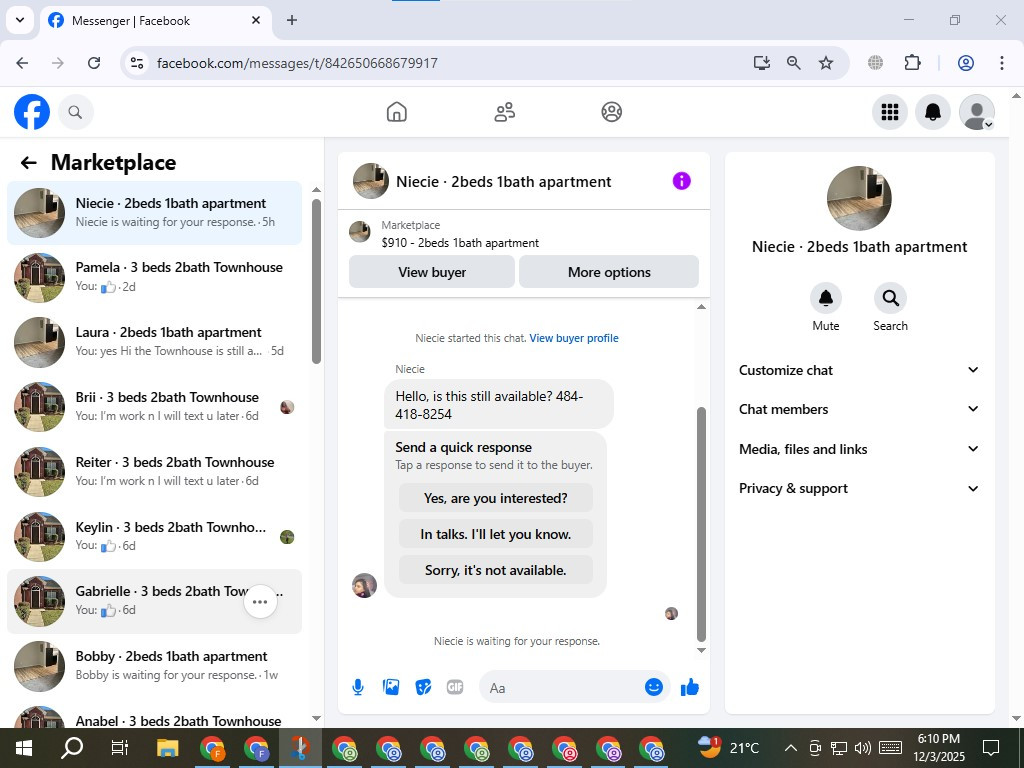Click the microphone voice clip icon

(358, 687)
